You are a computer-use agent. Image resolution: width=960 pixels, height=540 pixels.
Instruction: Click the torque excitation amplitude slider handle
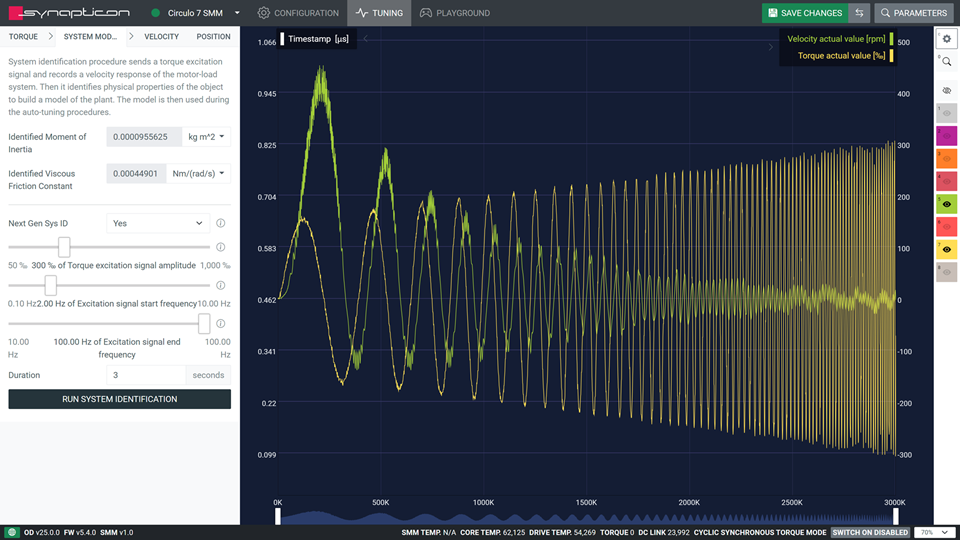pos(64,247)
